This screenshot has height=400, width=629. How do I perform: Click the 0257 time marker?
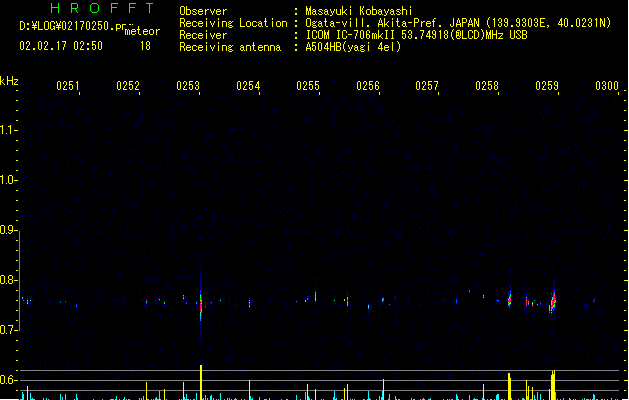pos(427,86)
